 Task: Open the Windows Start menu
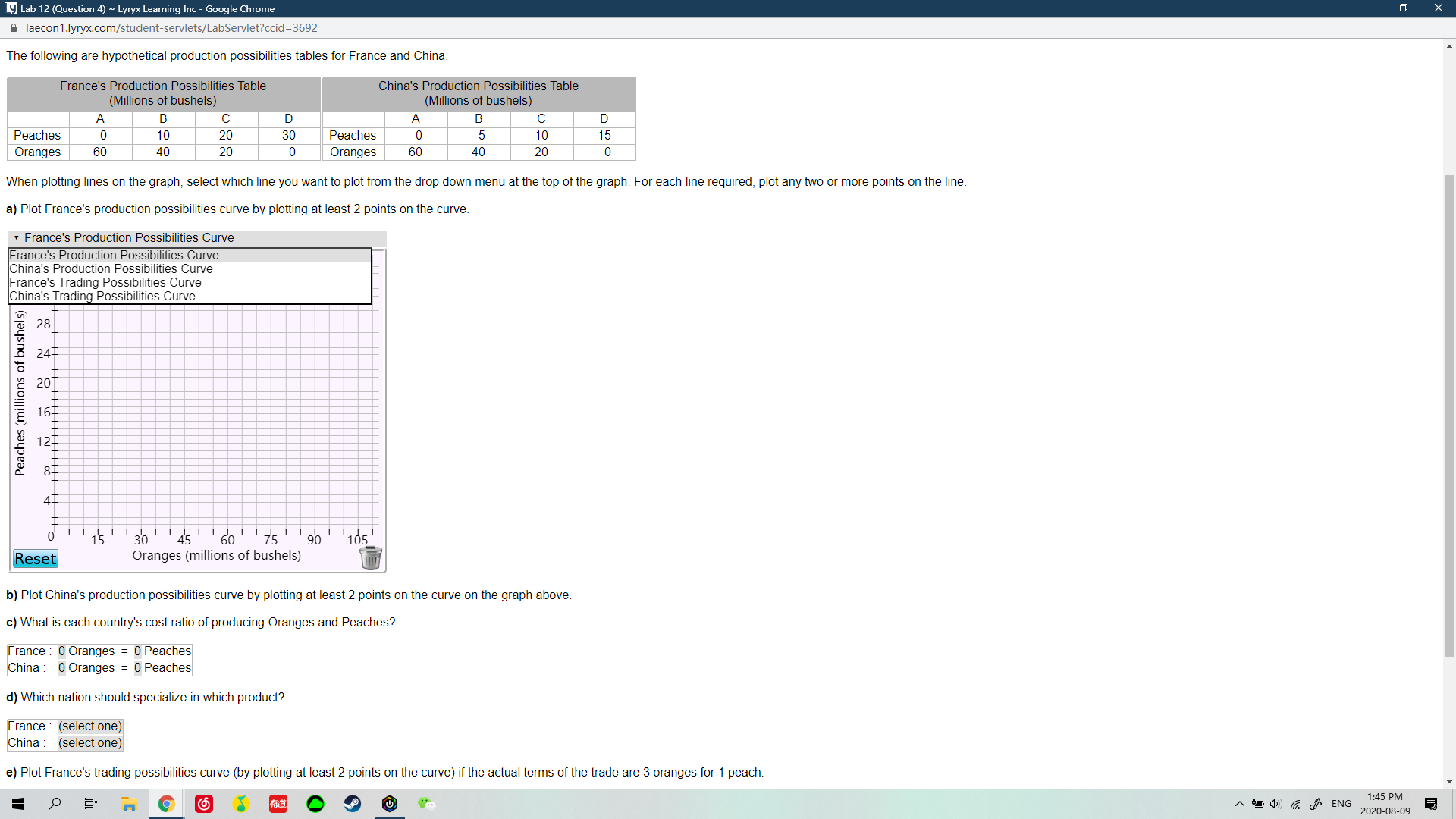[18, 804]
